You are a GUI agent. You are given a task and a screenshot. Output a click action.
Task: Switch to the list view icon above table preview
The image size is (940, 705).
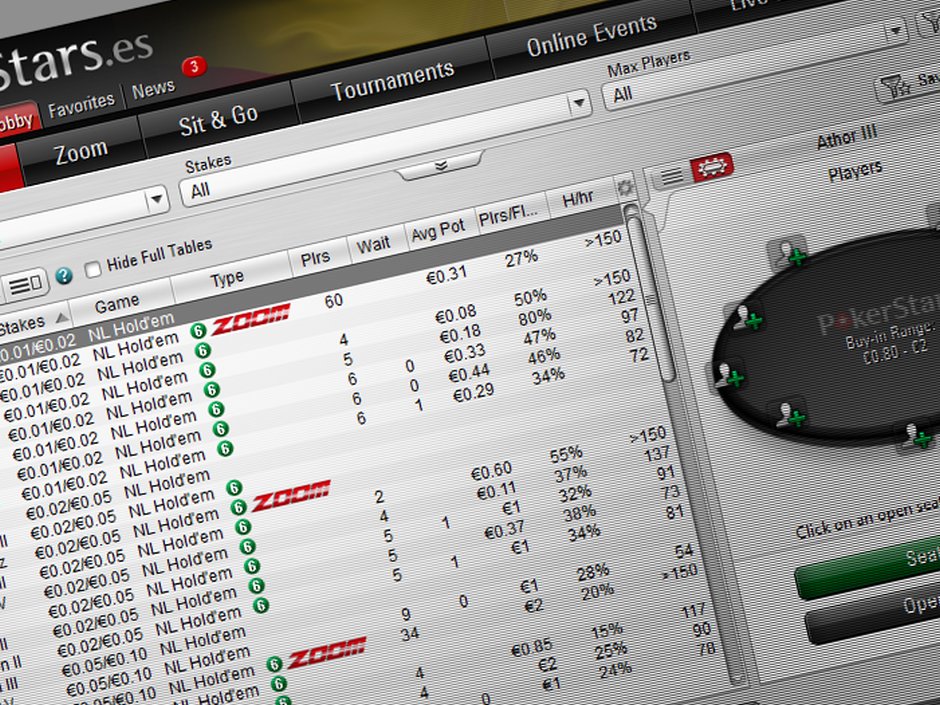[x=671, y=176]
